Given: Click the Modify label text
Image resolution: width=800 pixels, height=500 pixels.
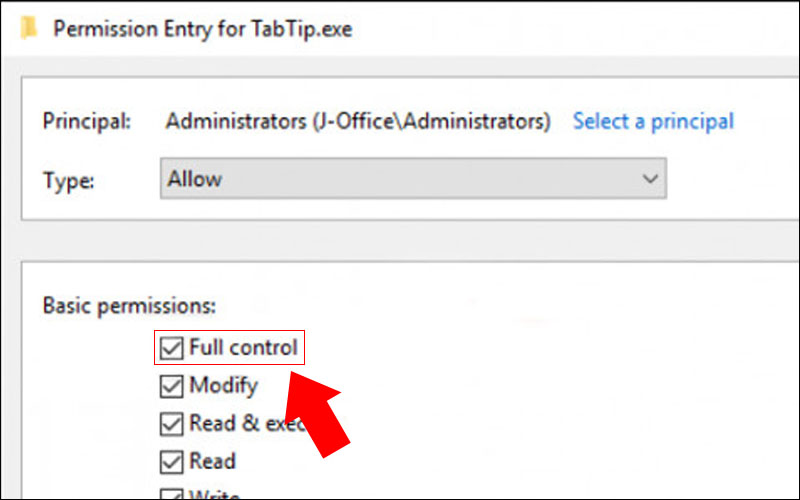Looking at the screenshot, I should 223,386.
